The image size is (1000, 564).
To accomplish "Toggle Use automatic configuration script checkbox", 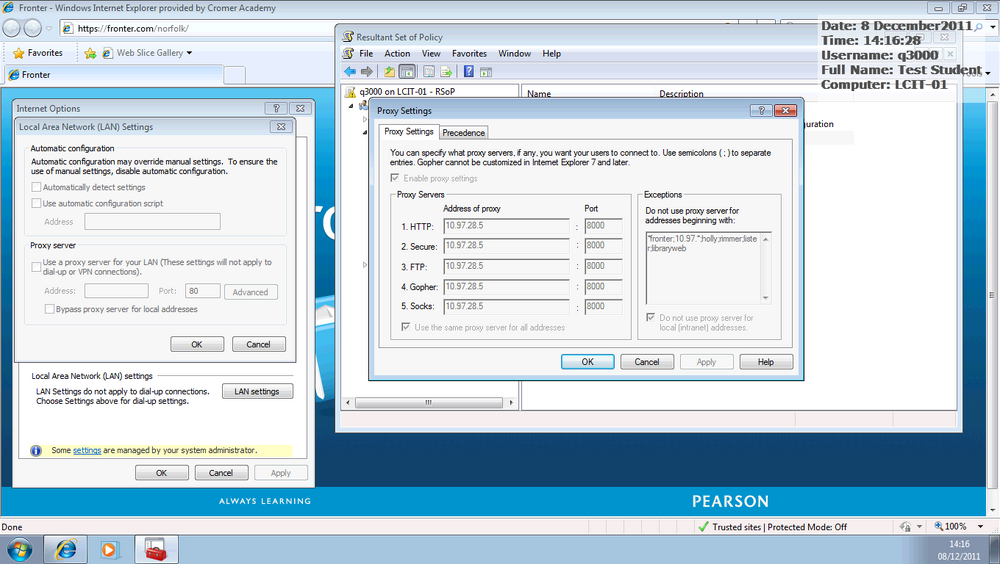I will 36,203.
